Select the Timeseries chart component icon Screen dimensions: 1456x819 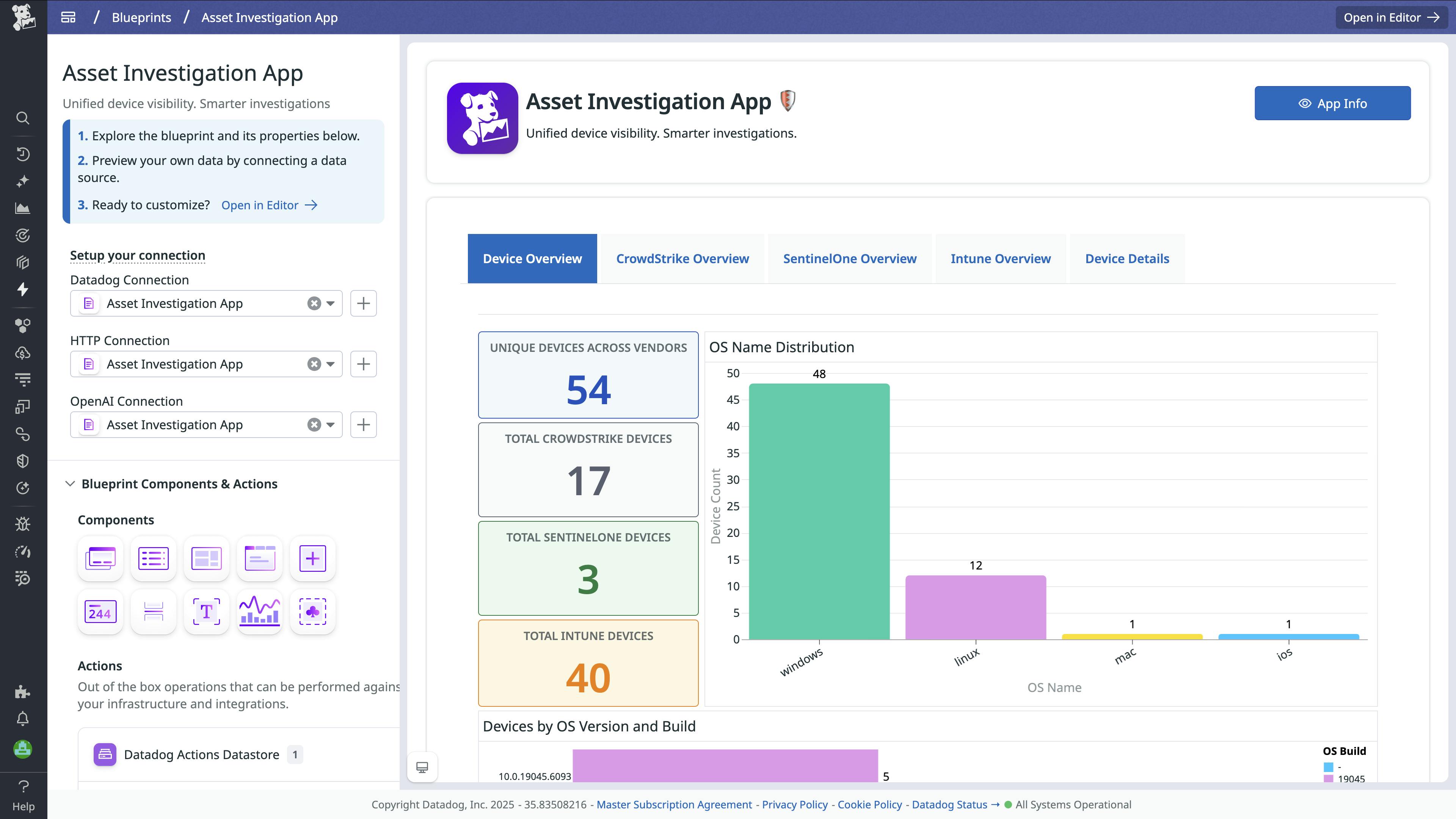point(259,612)
